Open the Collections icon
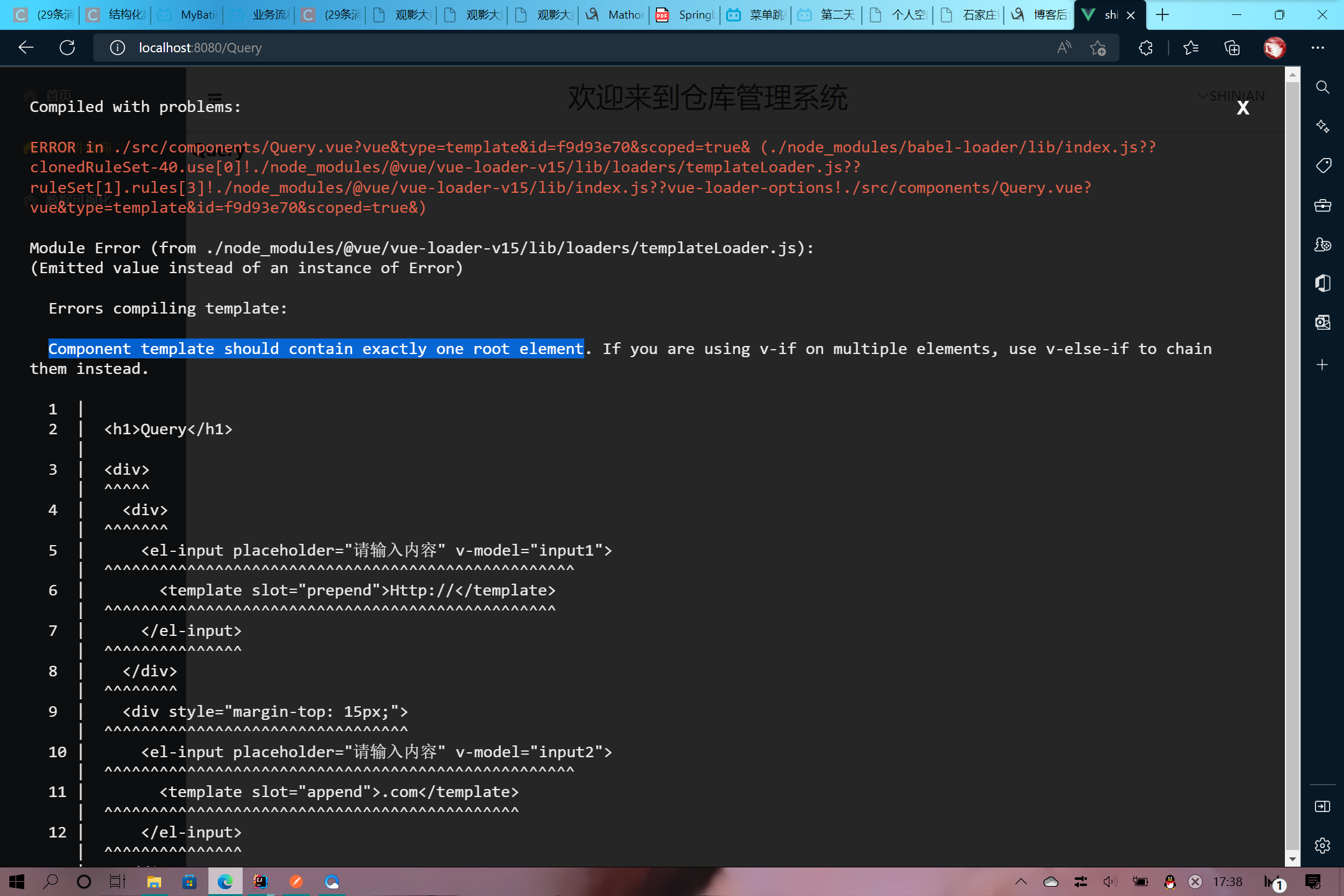This screenshot has height=896, width=1344. pos(1232,48)
